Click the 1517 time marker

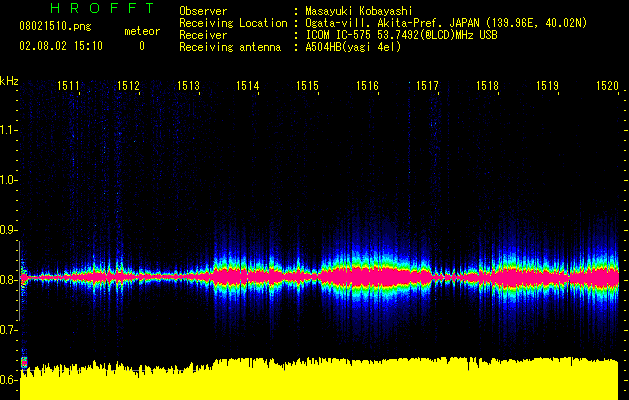pyautogui.click(x=427, y=86)
